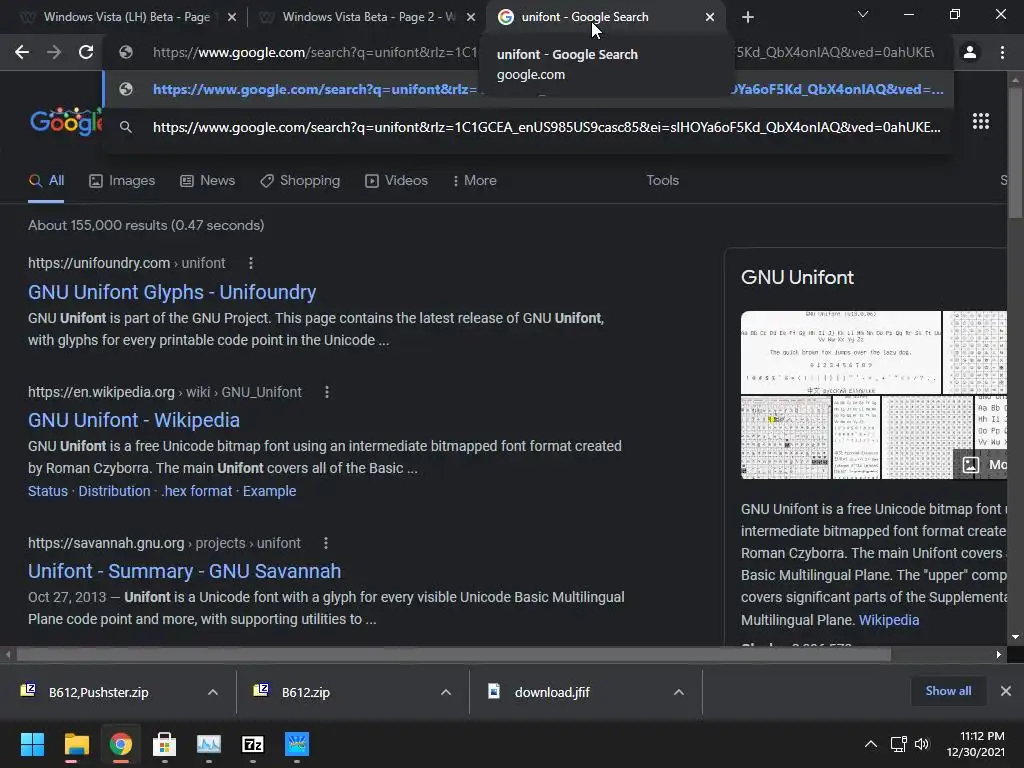Click the Google logo

pos(65,121)
